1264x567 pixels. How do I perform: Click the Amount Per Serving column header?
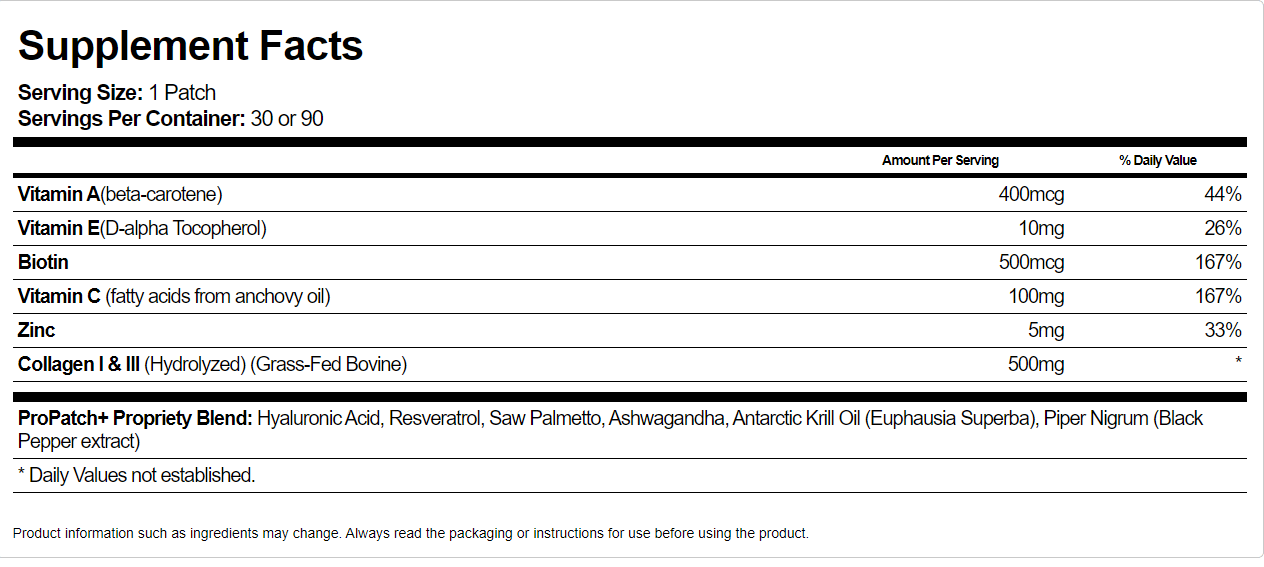click(x=940, y=160)
